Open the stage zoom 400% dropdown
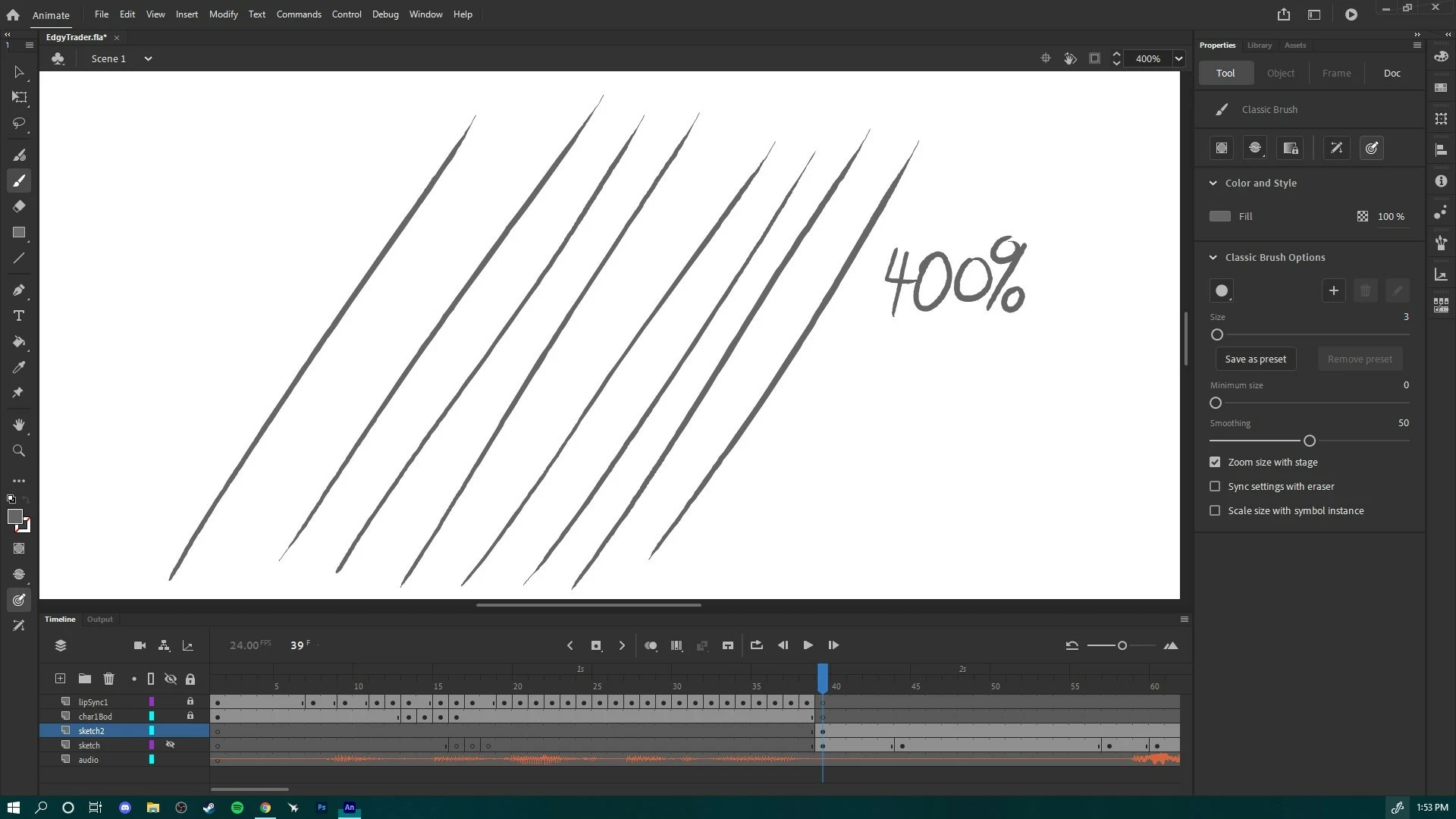This screenshot has width=1456, height=819. point(1178,58)
